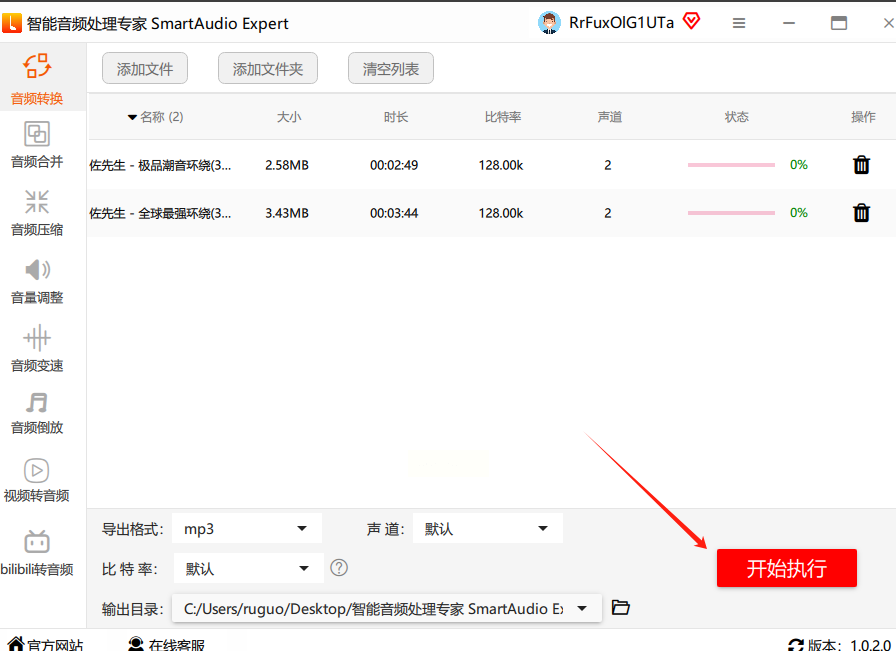Open the 音量调整 volume adjust tool

pyautogui.click(x=37, y=281)
